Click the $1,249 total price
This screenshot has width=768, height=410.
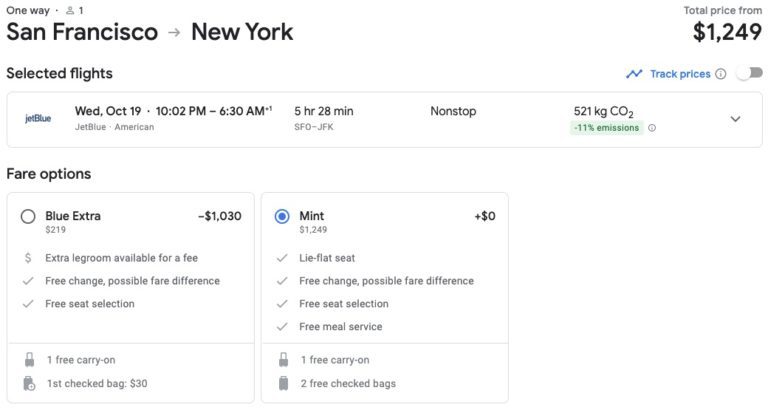[727, 32]
